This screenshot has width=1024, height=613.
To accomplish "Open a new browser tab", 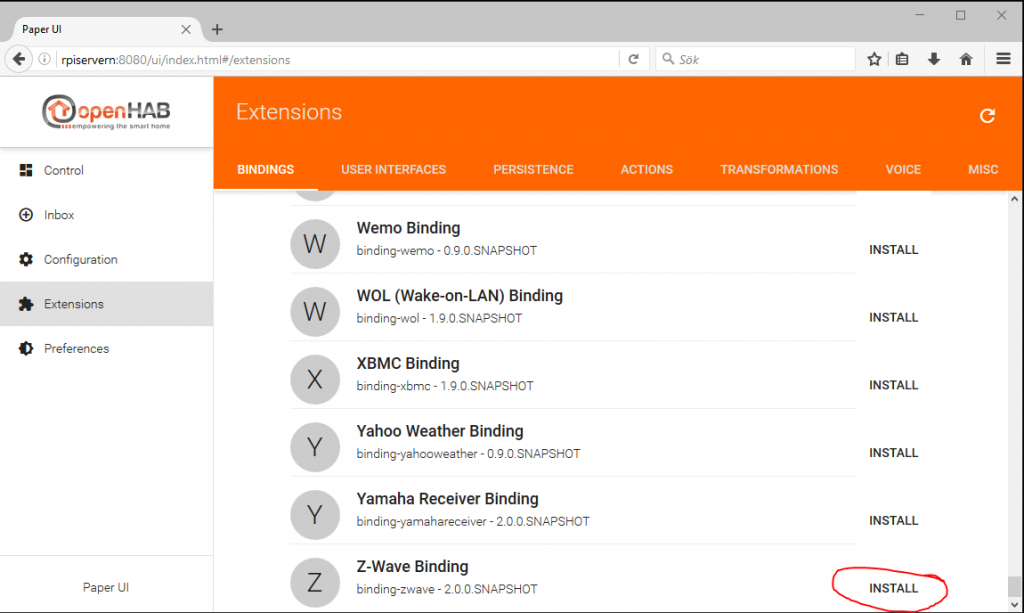I will pos(217,29).
